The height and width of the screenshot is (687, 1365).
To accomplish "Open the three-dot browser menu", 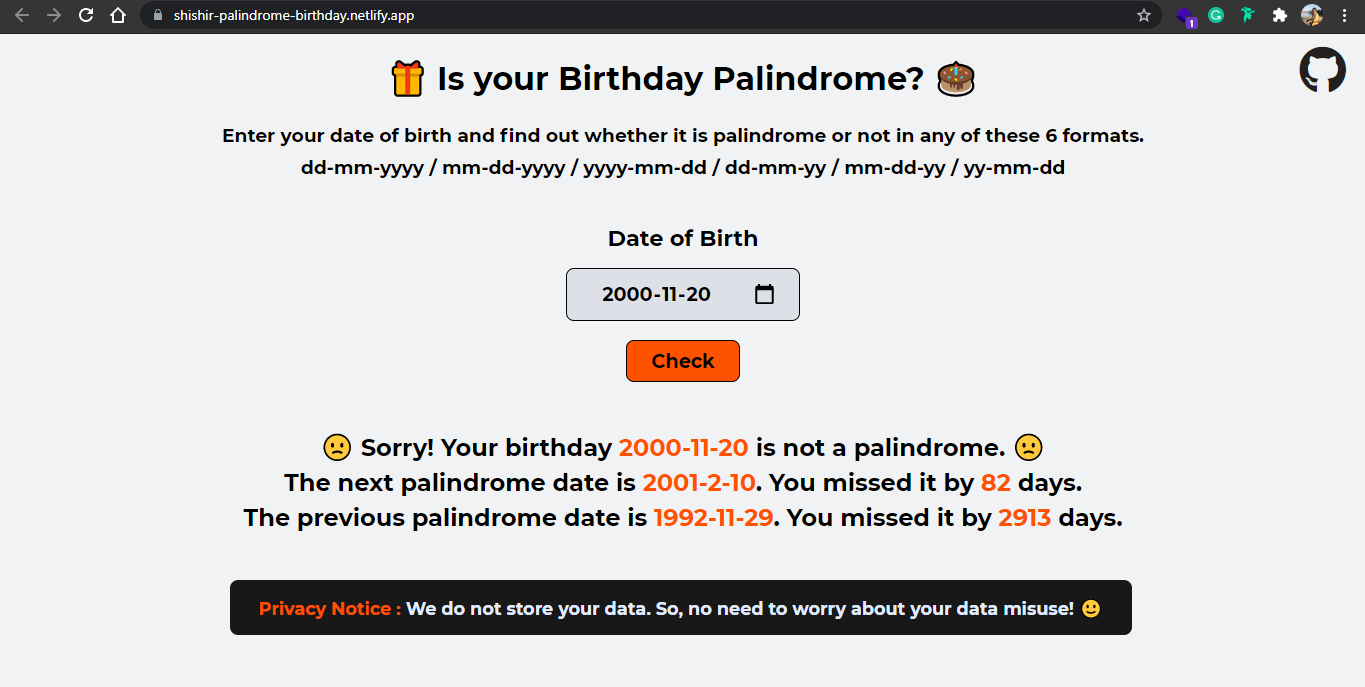I will pos(1345,15).
